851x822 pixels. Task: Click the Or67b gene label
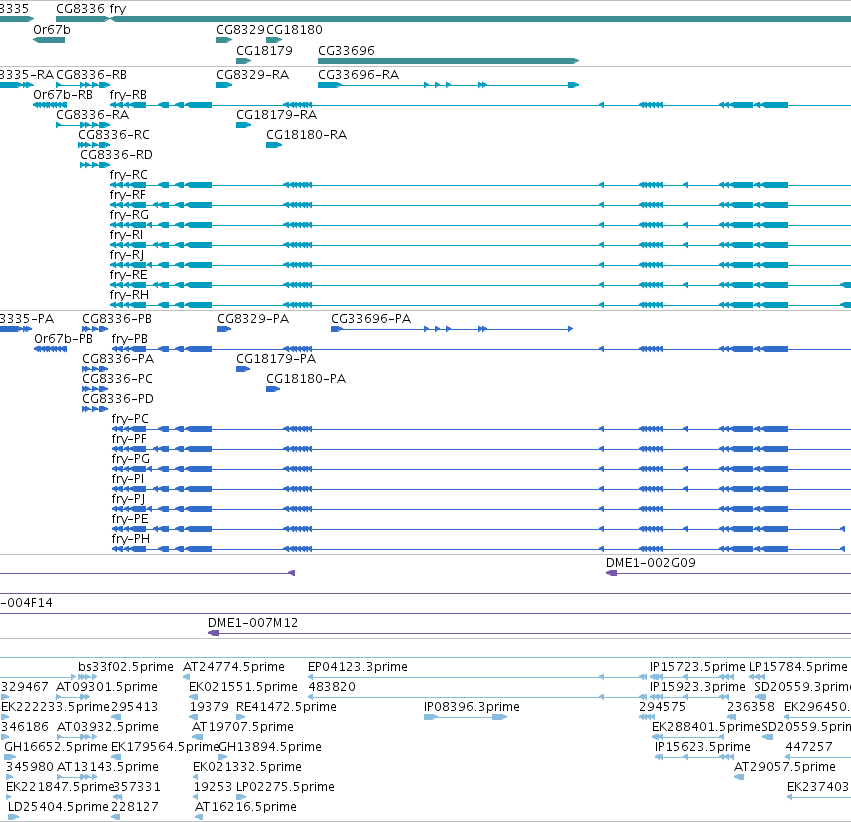click(52, 30)
